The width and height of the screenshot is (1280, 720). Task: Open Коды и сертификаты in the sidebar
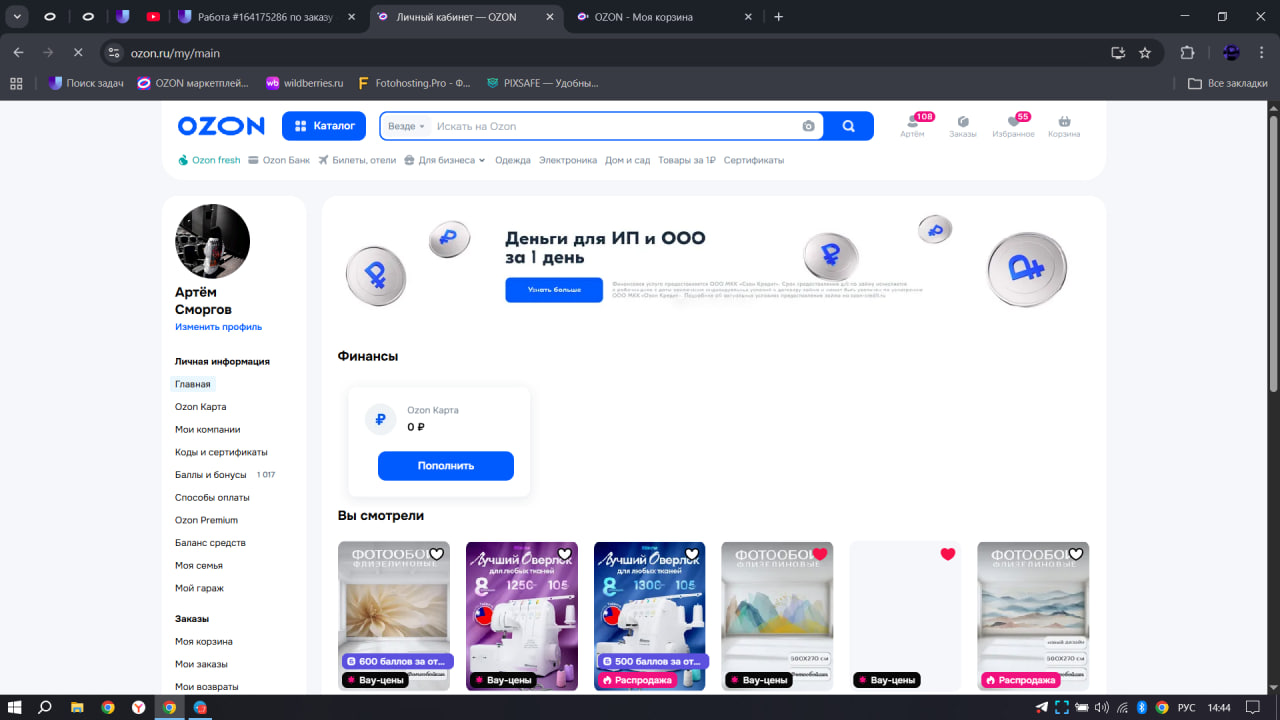pyautogui.click(x=221, y=452)
